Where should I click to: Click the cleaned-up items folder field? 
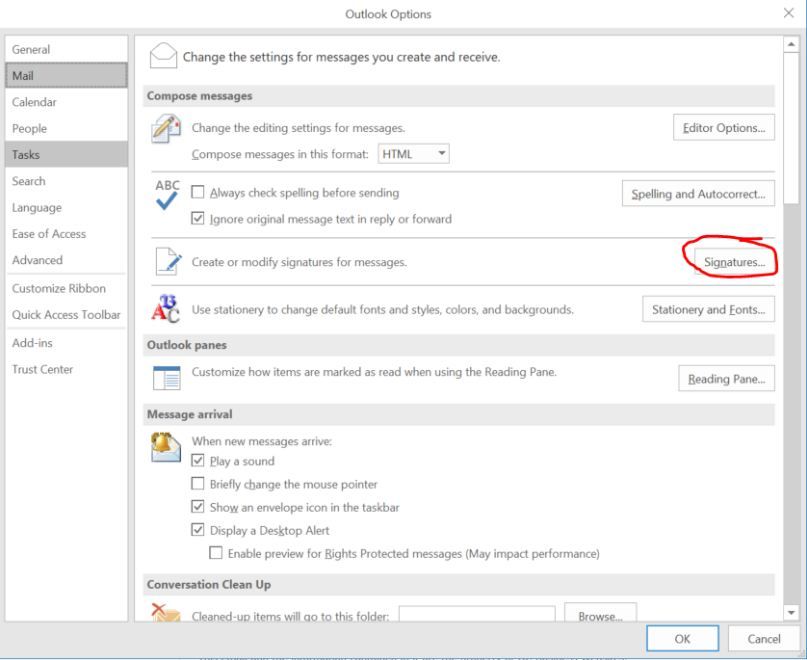pyautogui.click(x=478, y=616)
